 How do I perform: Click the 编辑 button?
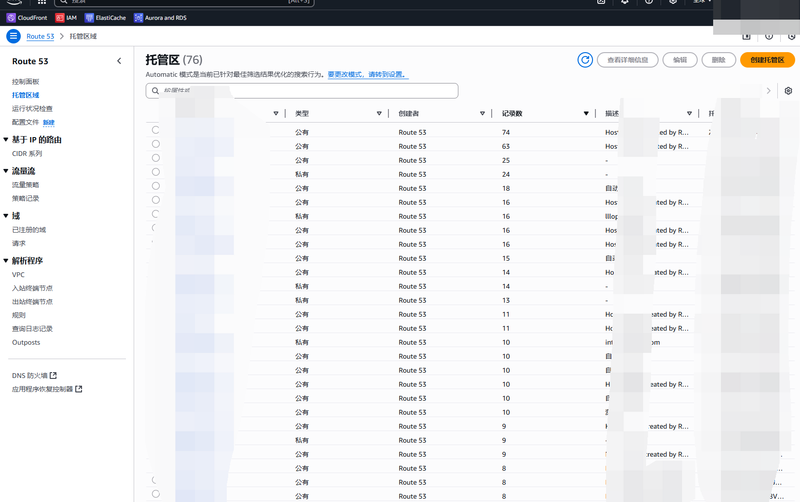click(680, 60)
